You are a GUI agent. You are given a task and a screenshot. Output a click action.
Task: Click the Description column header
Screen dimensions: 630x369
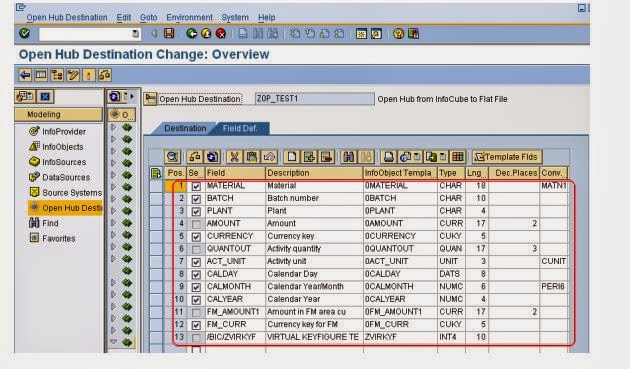click(x=314, y=173)
